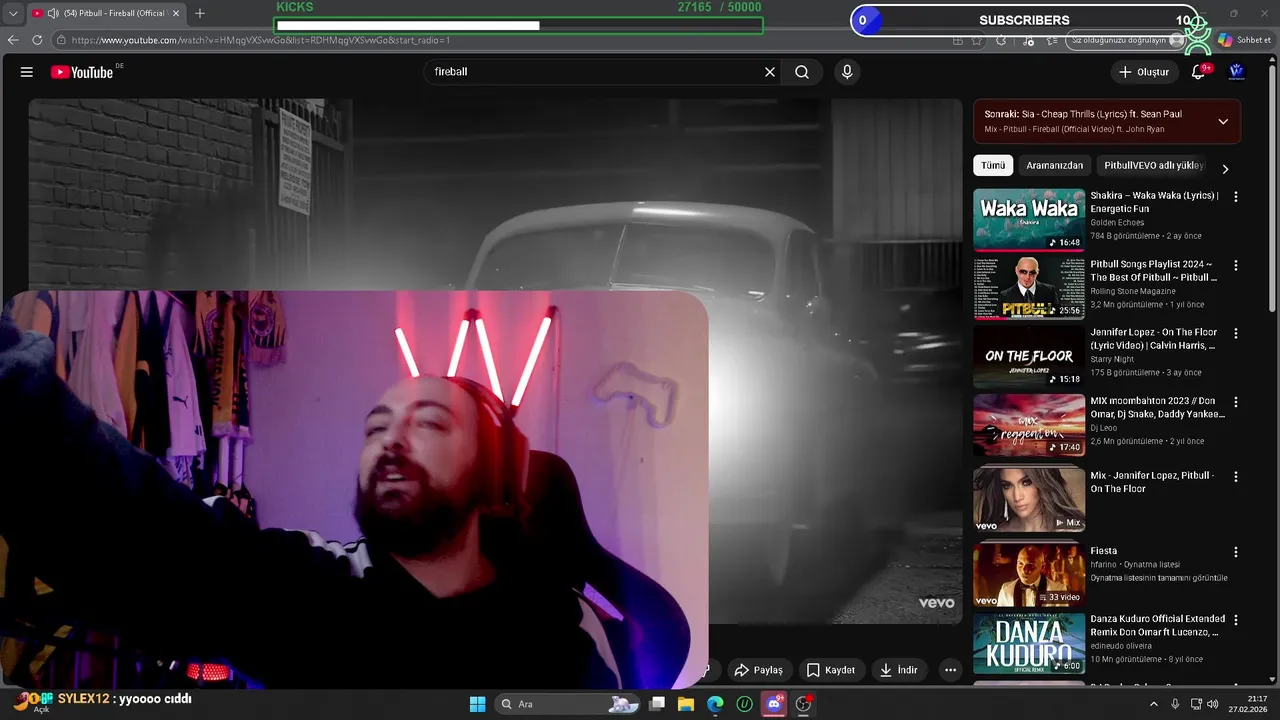Click the vevo watermark on the video
The height and width of the screenshot is (720, 1280).
[936, 603]
